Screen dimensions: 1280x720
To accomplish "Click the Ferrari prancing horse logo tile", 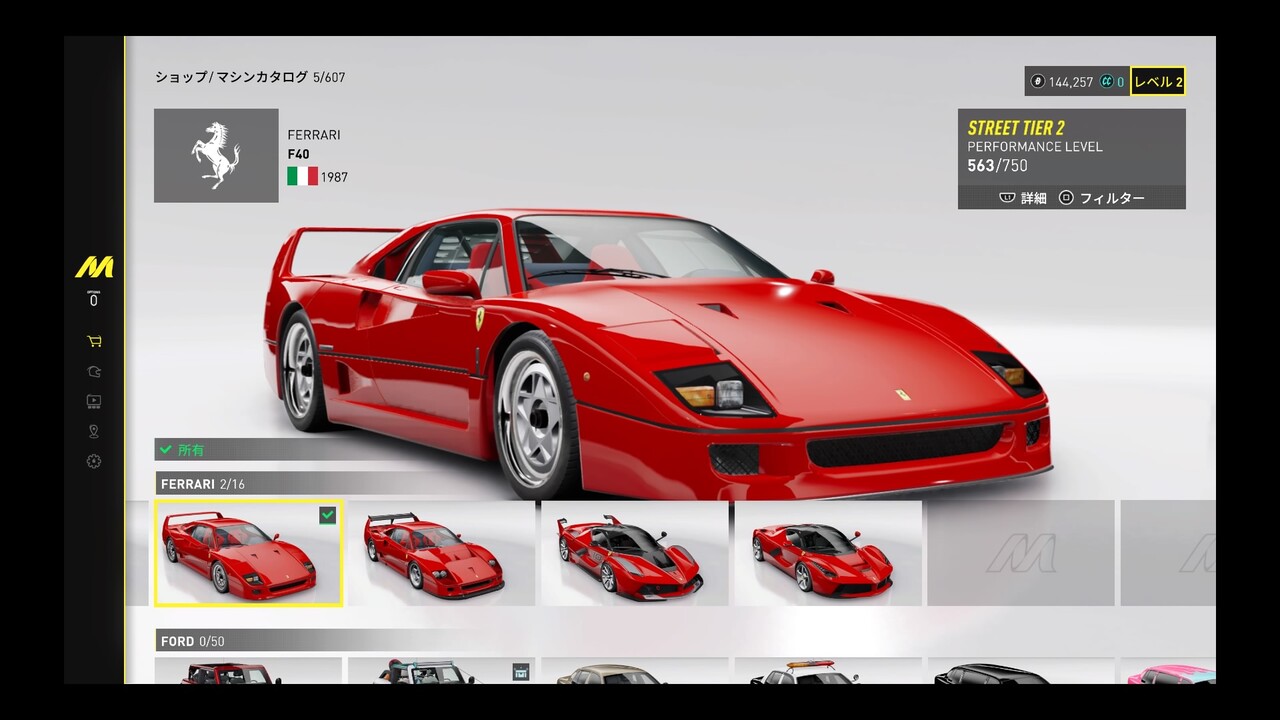I will pos(216,155).
